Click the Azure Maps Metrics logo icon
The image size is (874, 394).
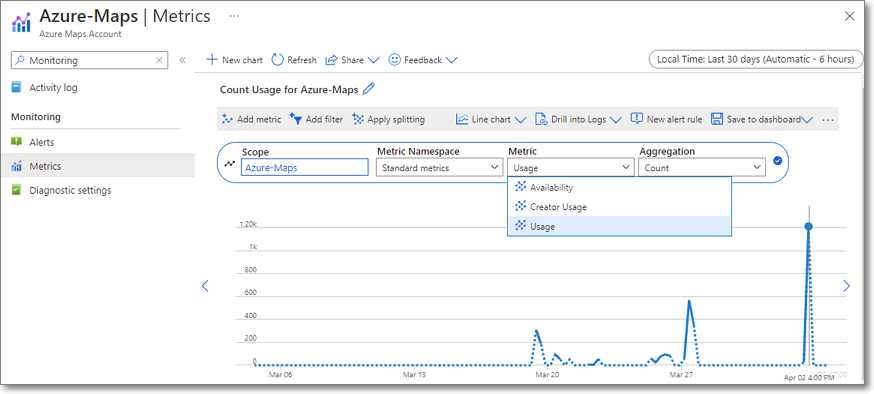pyautogui.click(x=21, y=22)
